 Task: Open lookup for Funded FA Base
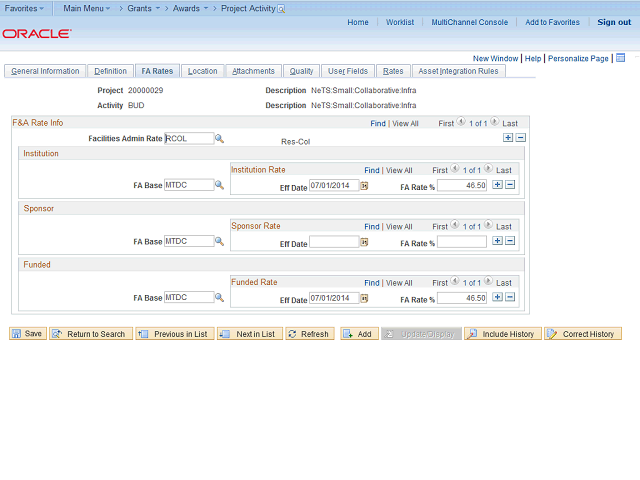pyautogui.click(x=219, y=297)
